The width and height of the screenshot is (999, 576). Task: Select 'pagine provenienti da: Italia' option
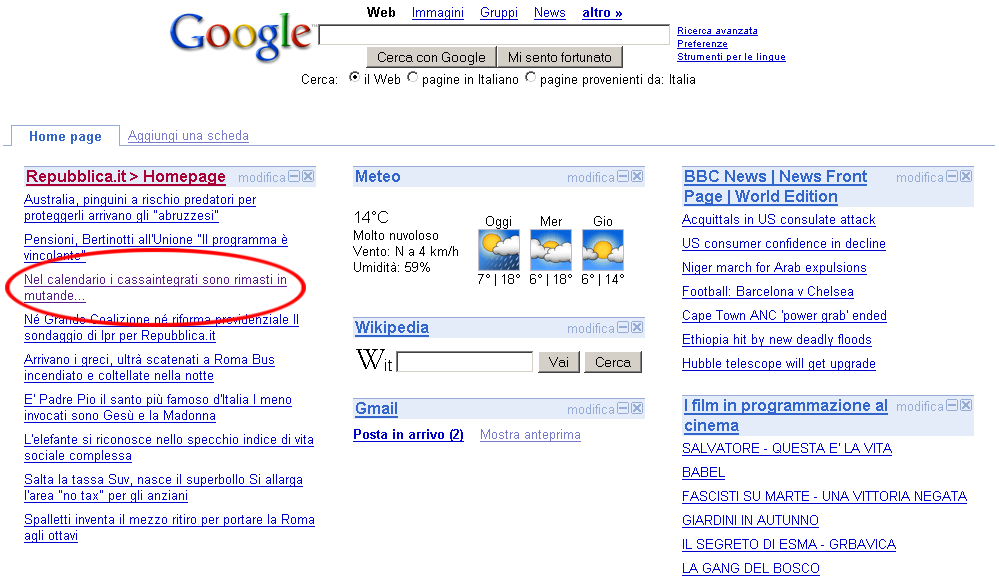coord(531,77)
